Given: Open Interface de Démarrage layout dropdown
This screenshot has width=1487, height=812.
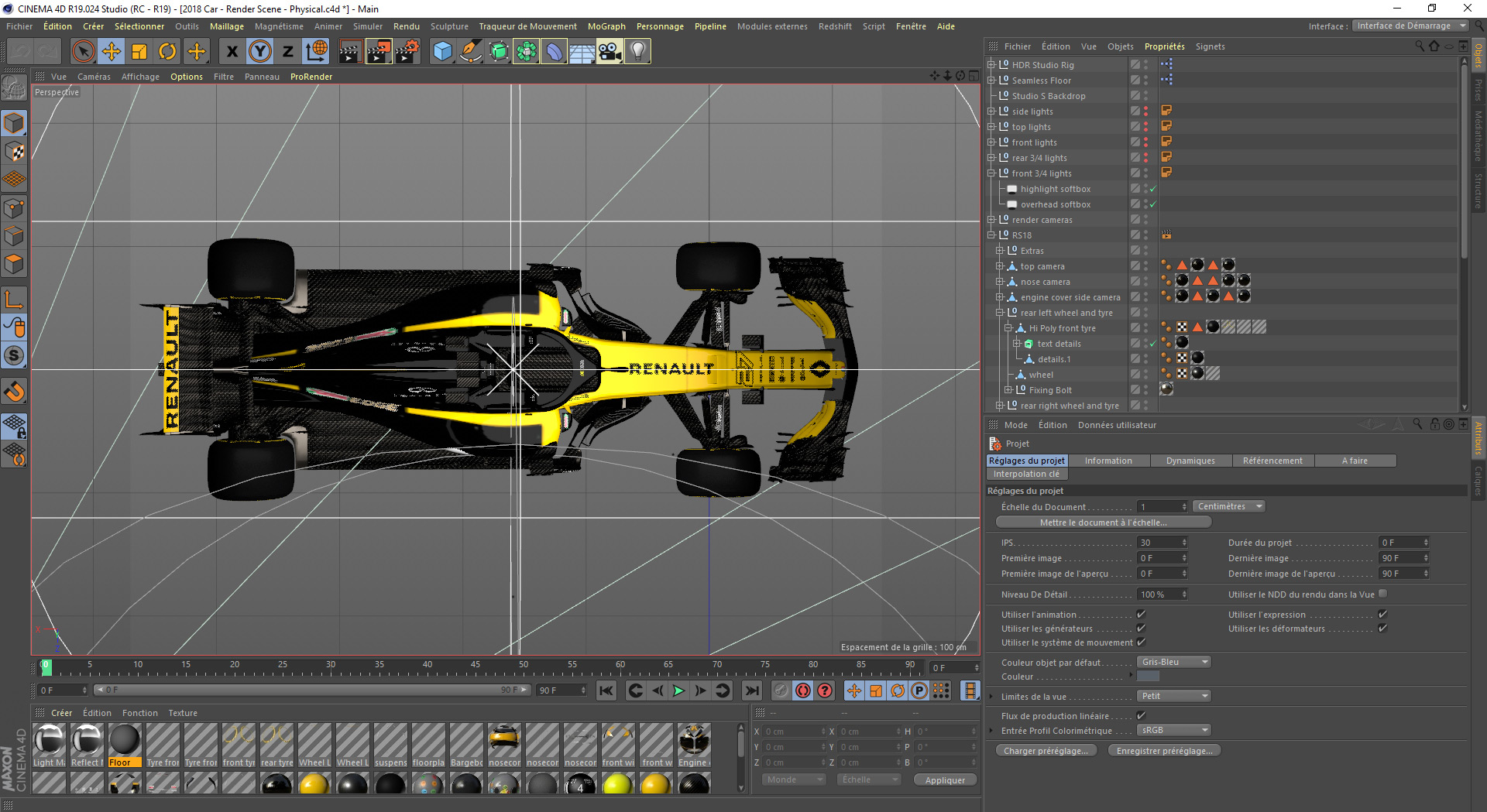Looking at the screenshot, I should tap(1410, 26).
